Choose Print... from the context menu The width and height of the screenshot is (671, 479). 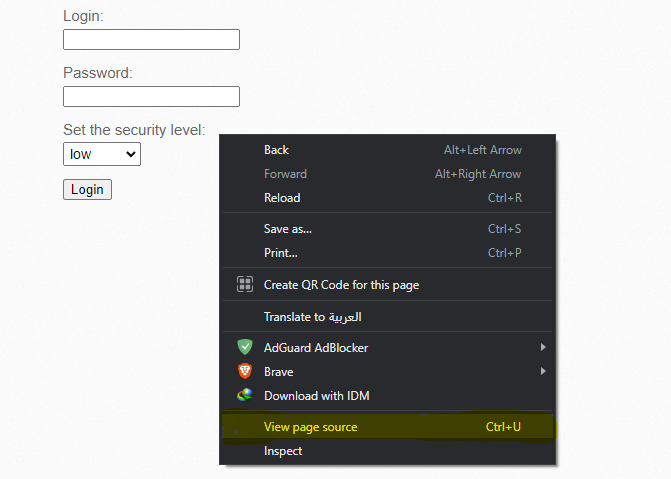387,253
